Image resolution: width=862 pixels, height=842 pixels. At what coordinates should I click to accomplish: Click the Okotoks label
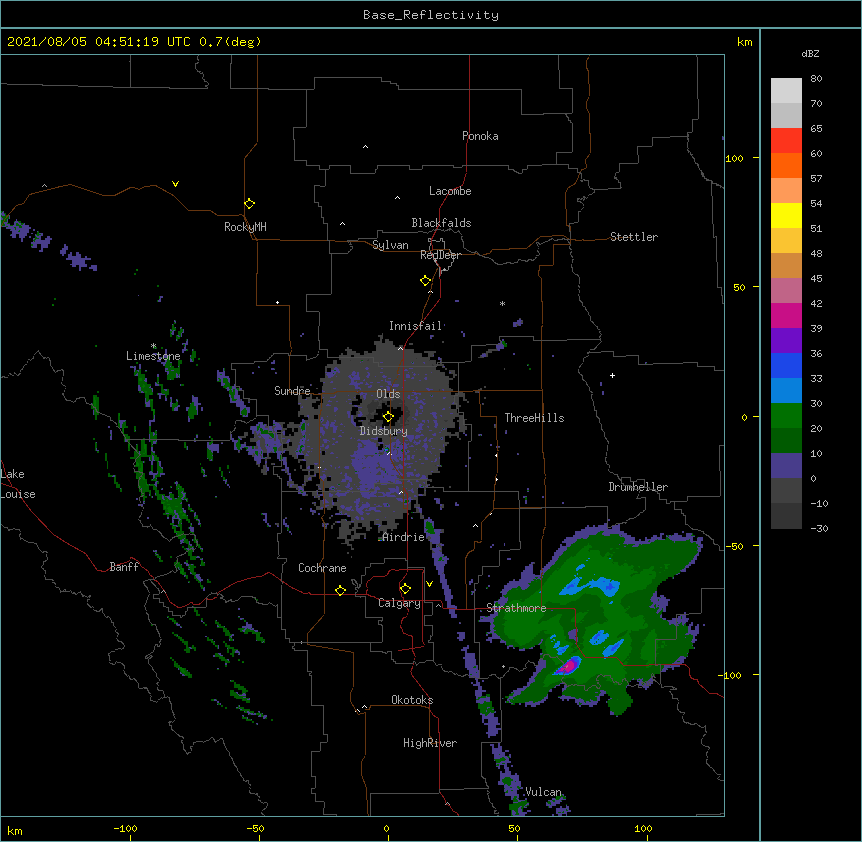coord(412,700)
